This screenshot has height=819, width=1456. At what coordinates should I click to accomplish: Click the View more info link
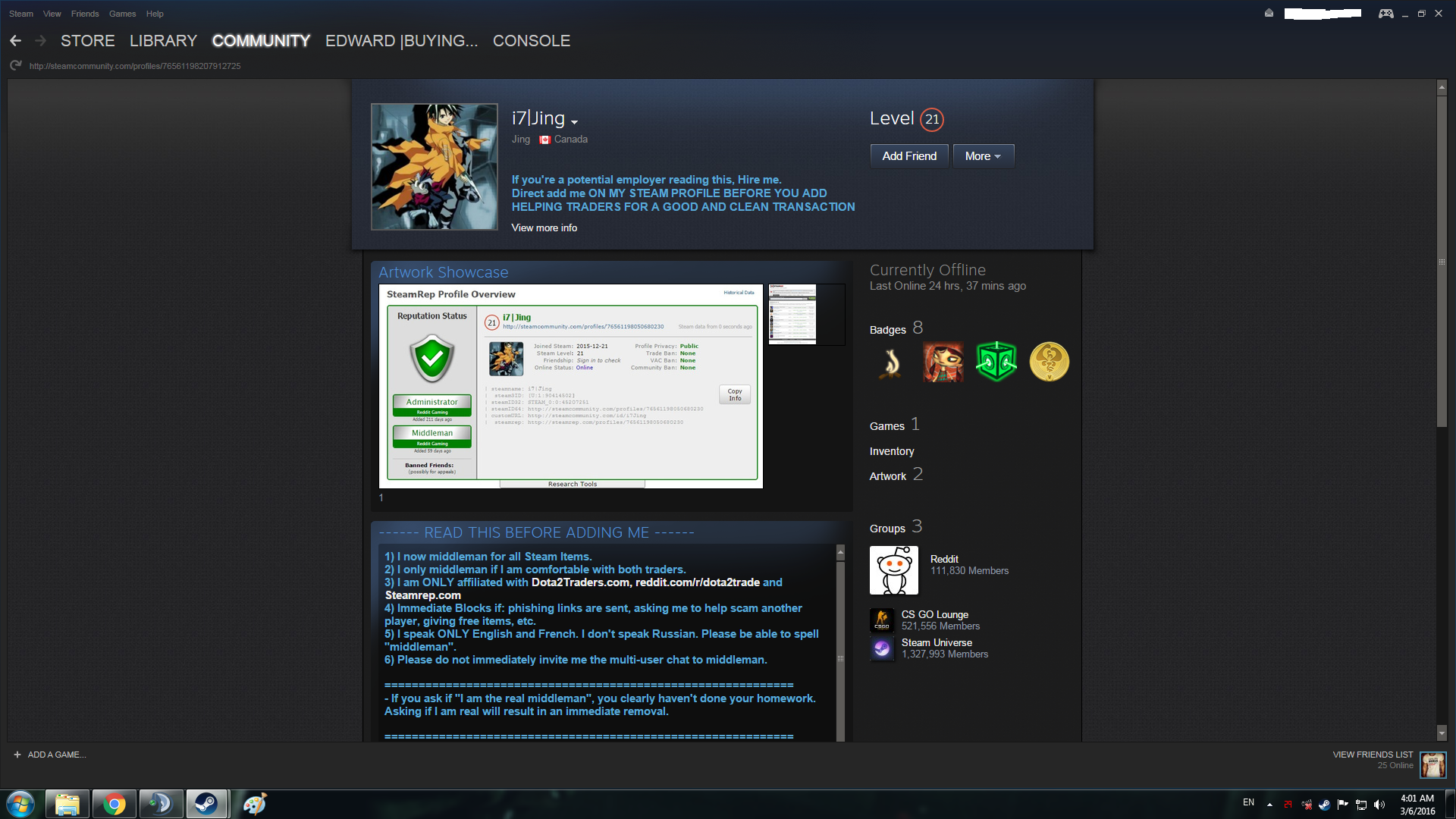click(x=544, y=227)
